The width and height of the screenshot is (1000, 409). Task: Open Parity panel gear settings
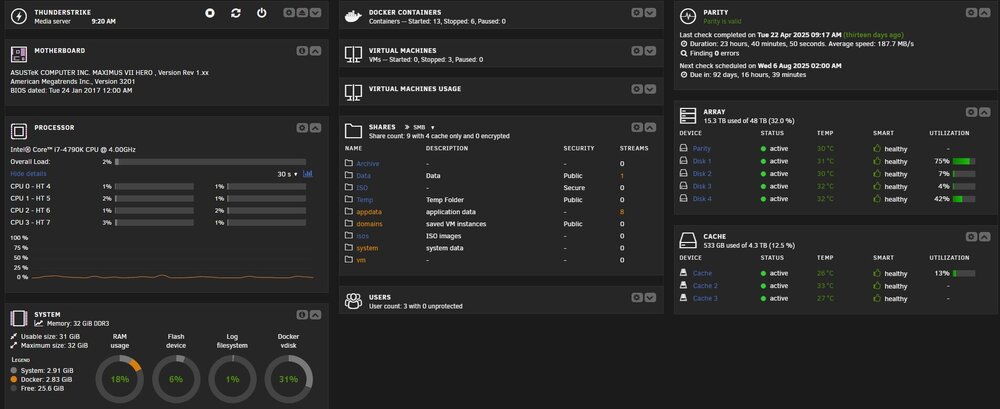coord(971,13)
